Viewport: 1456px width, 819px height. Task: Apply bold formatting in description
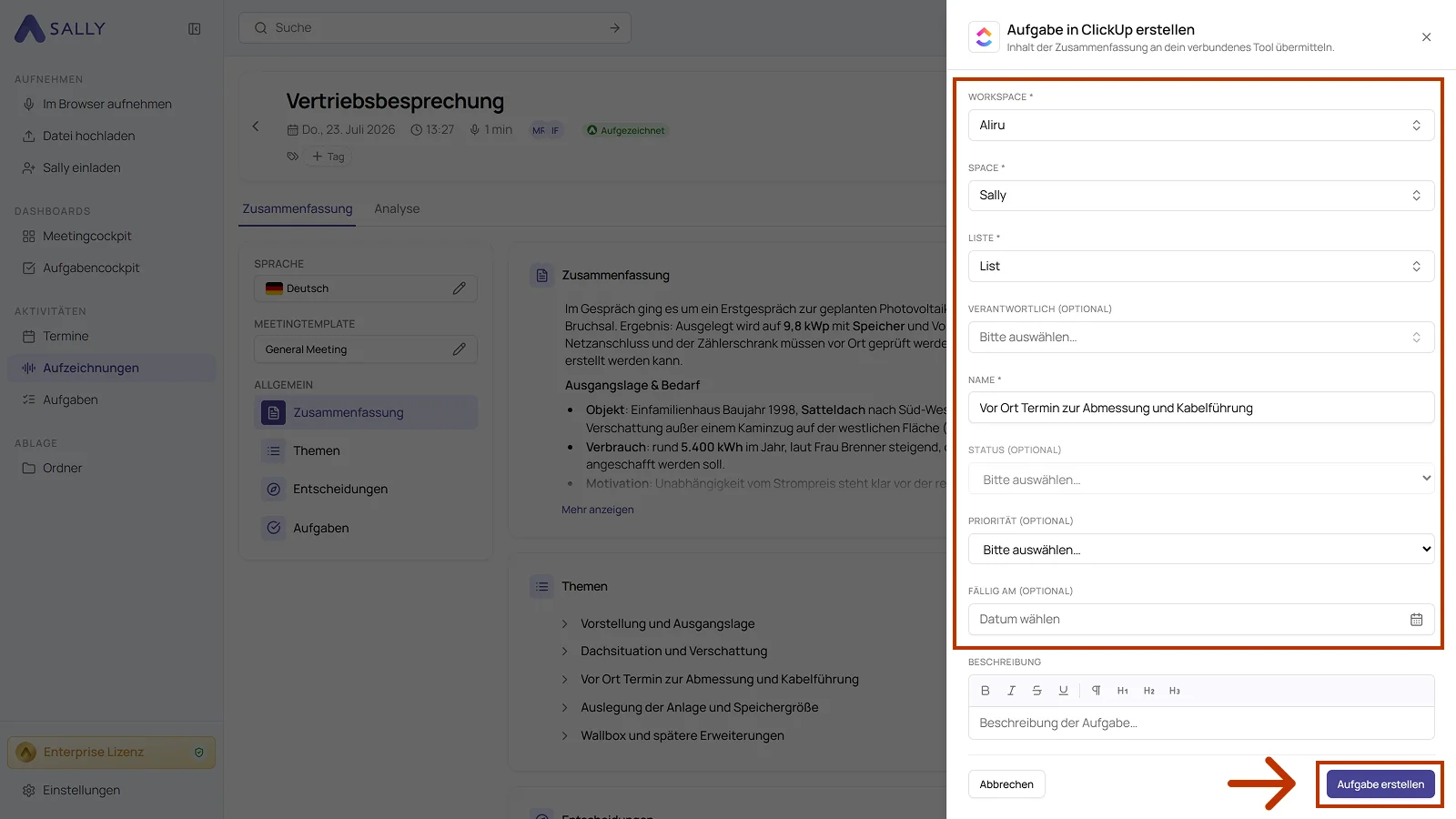[x=985, y=691]
